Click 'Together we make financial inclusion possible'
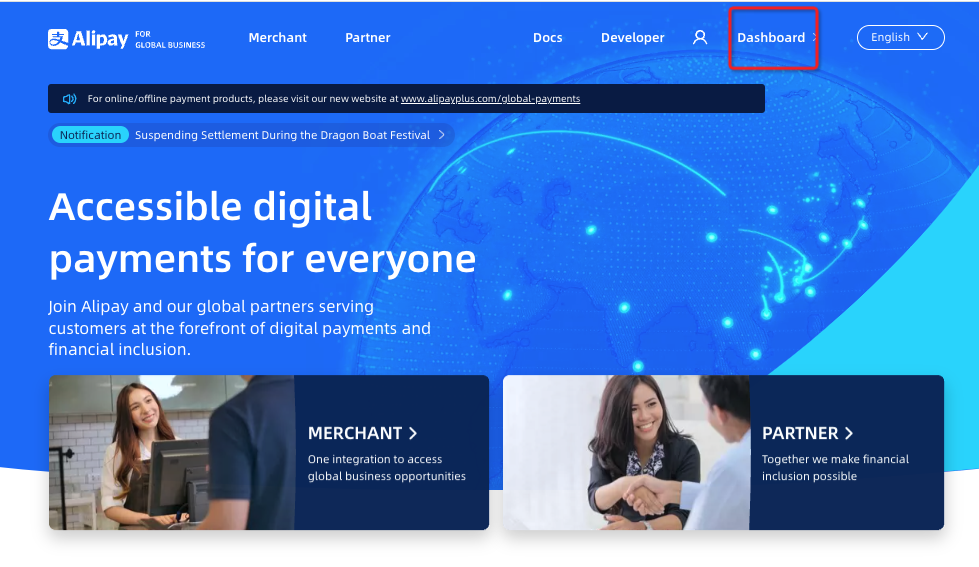Viewport: 979px width, 567px height. (835, 468)
